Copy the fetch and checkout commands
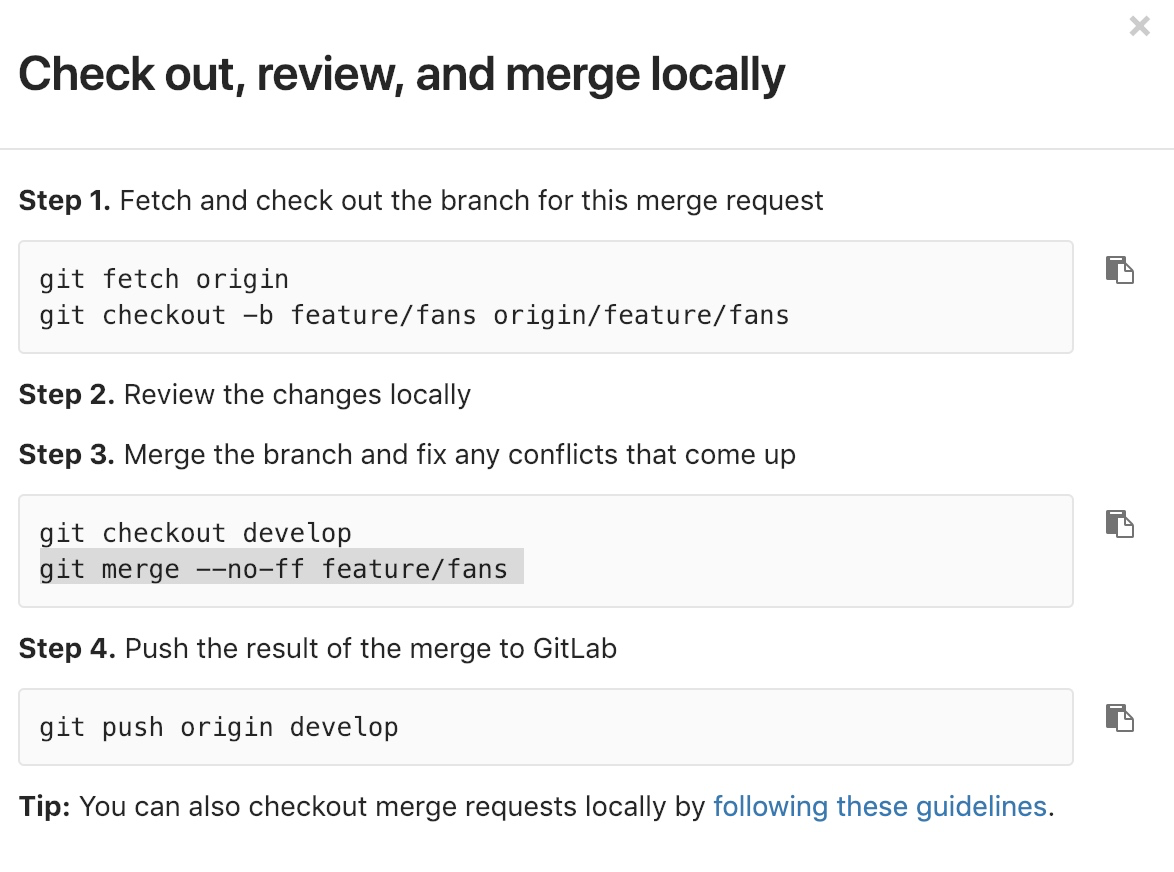Viewport: 1174px width, 872px height. [x=1119, y=270]
